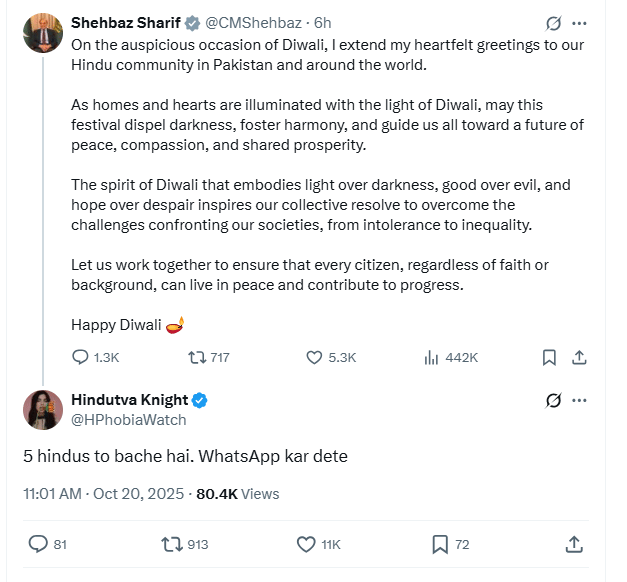Viewport: 627px width, 582px height.
Task: Retweet Shehbaz Sharif's Diwali post
Action: [198, 357]
